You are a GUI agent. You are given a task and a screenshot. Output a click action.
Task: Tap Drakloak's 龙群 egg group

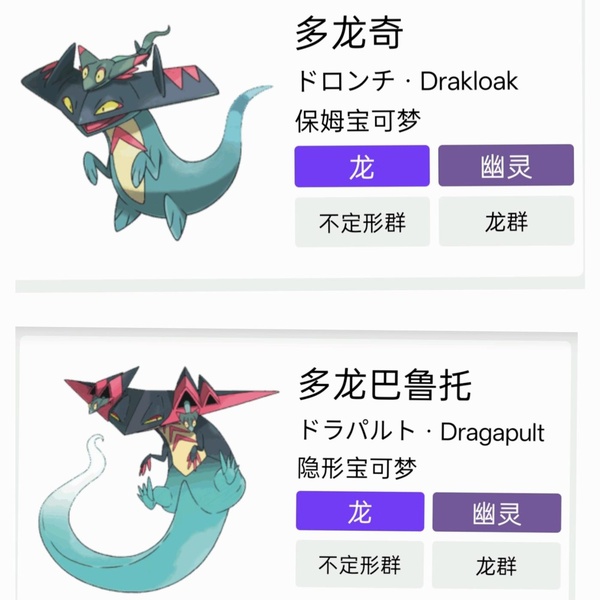pyautogui.click(x=506, y=221)
